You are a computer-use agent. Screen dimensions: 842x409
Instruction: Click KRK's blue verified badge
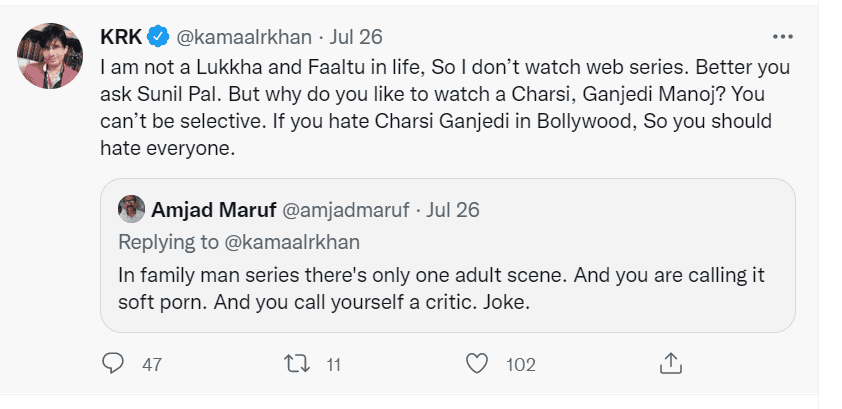(x=158, y=37)
